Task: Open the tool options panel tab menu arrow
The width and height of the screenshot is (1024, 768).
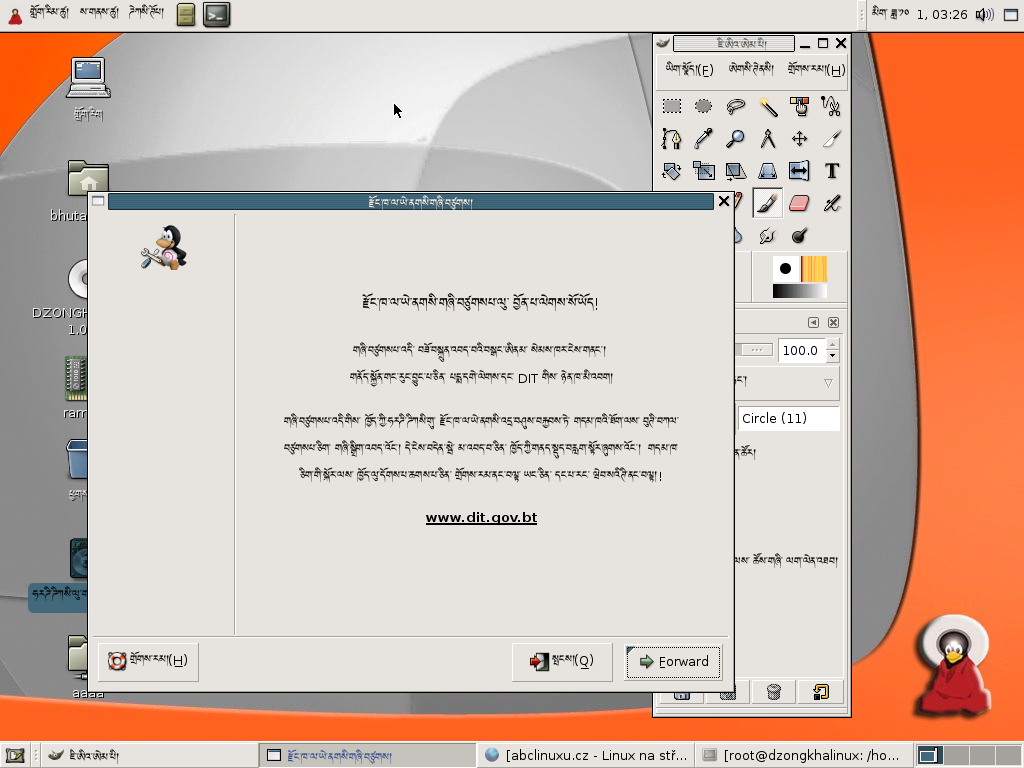Action: [x=813, y=323]
